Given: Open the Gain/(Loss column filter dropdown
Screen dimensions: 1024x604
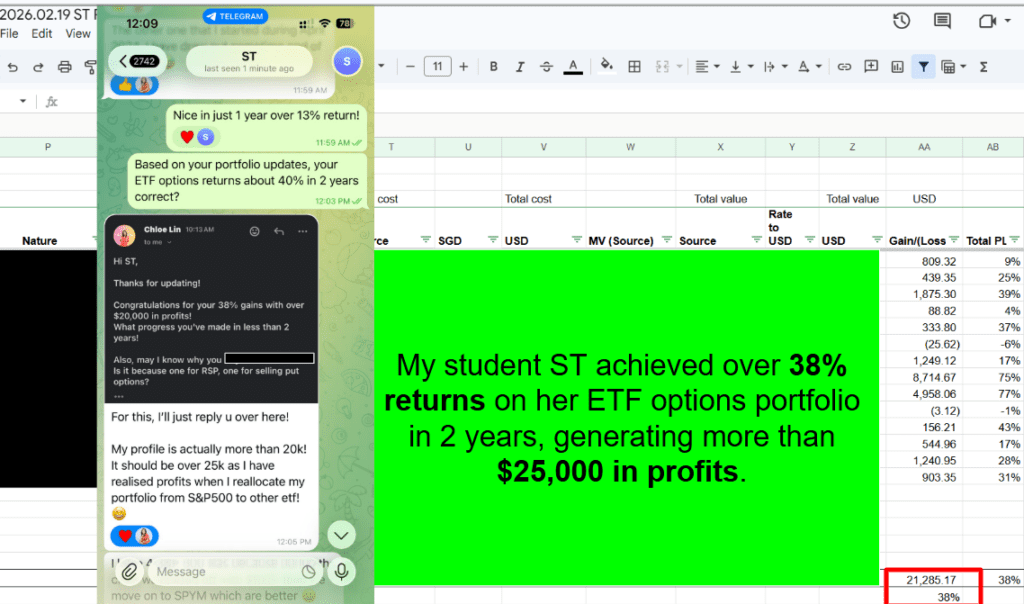Looking at the screenshot, I should pyautogui.click(x=952, y=240).
